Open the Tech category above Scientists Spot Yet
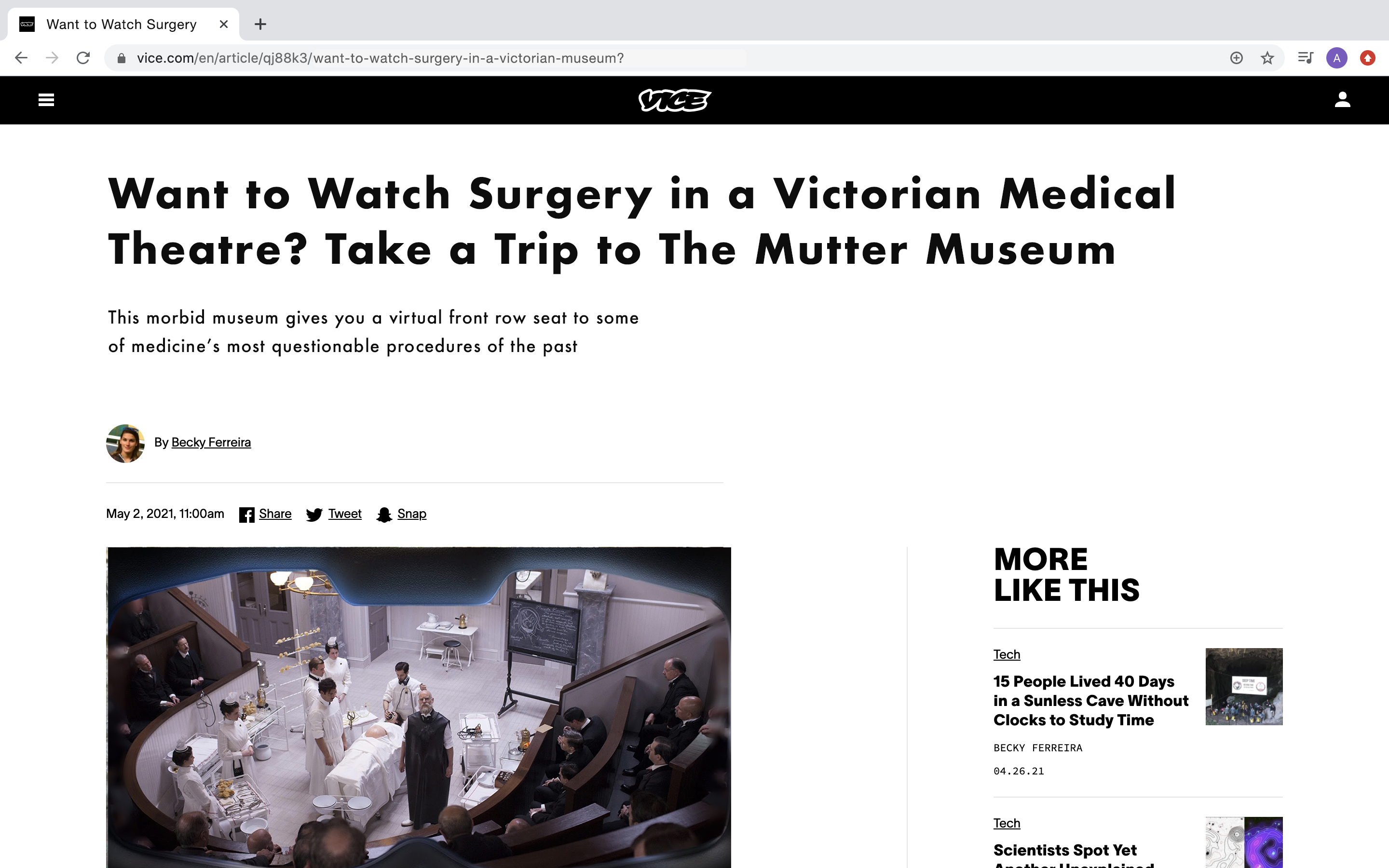Screen dimensions: 1389x868 1007,823
